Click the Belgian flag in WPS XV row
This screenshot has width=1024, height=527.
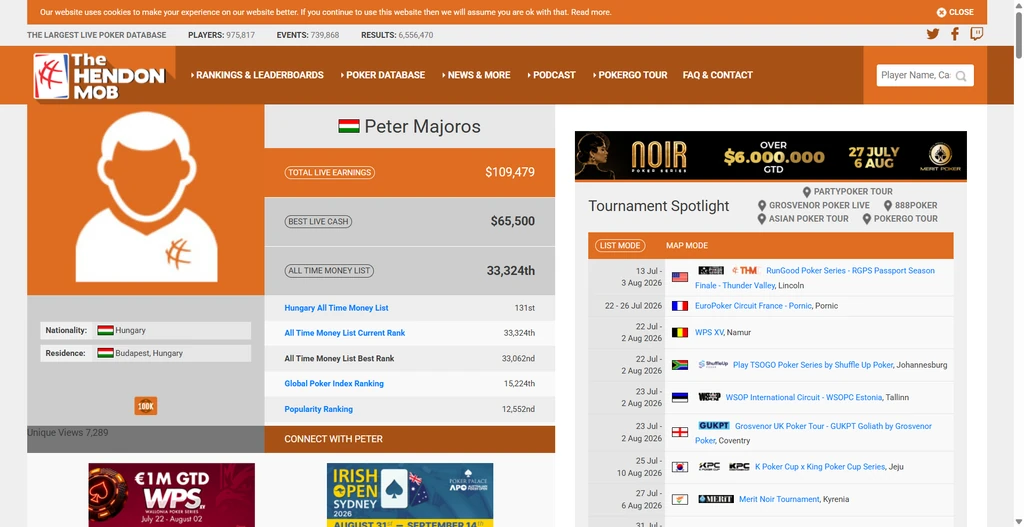pos(680,332)
